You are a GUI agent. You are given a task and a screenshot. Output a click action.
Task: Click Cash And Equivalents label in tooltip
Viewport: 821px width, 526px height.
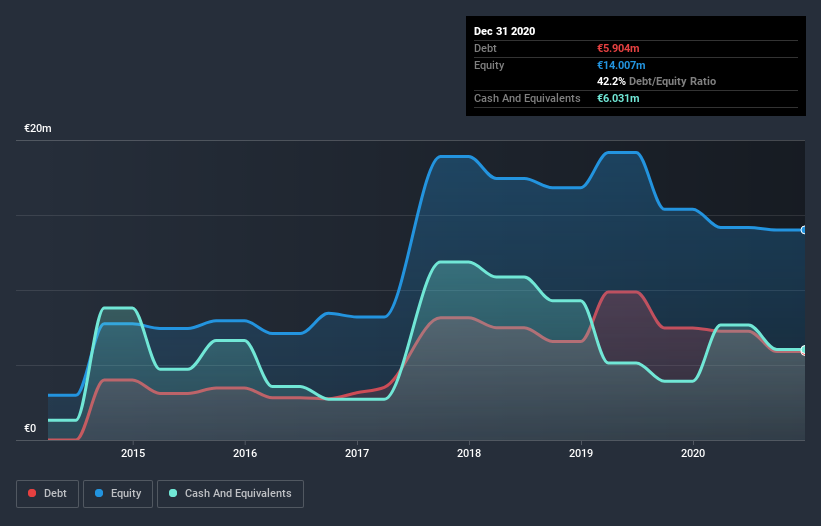point(527,98)
